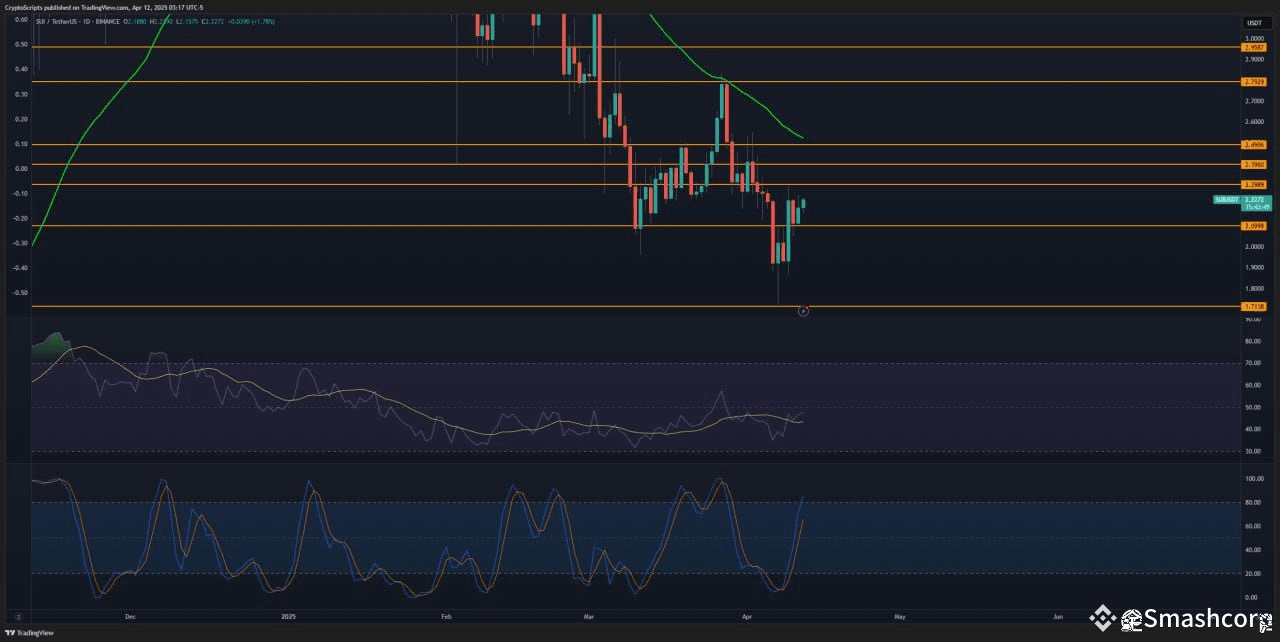
Task: Click the 2.3960 orange price label
Action: pyautogui.click(x=1254, y=164)
